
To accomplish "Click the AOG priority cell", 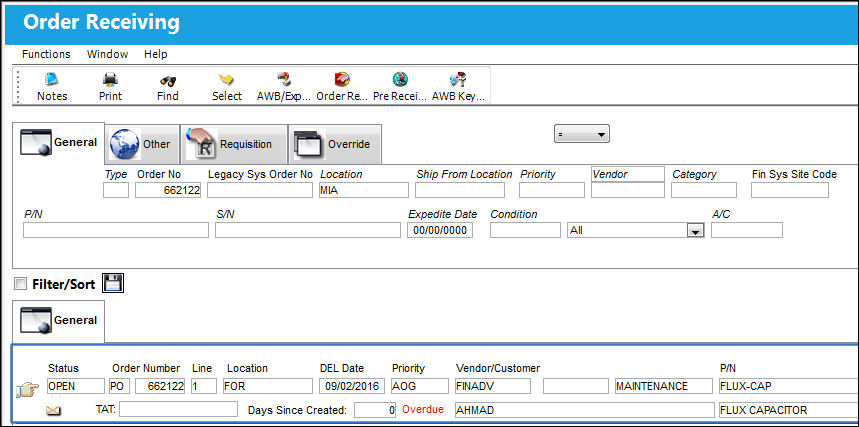I will 420,386.
